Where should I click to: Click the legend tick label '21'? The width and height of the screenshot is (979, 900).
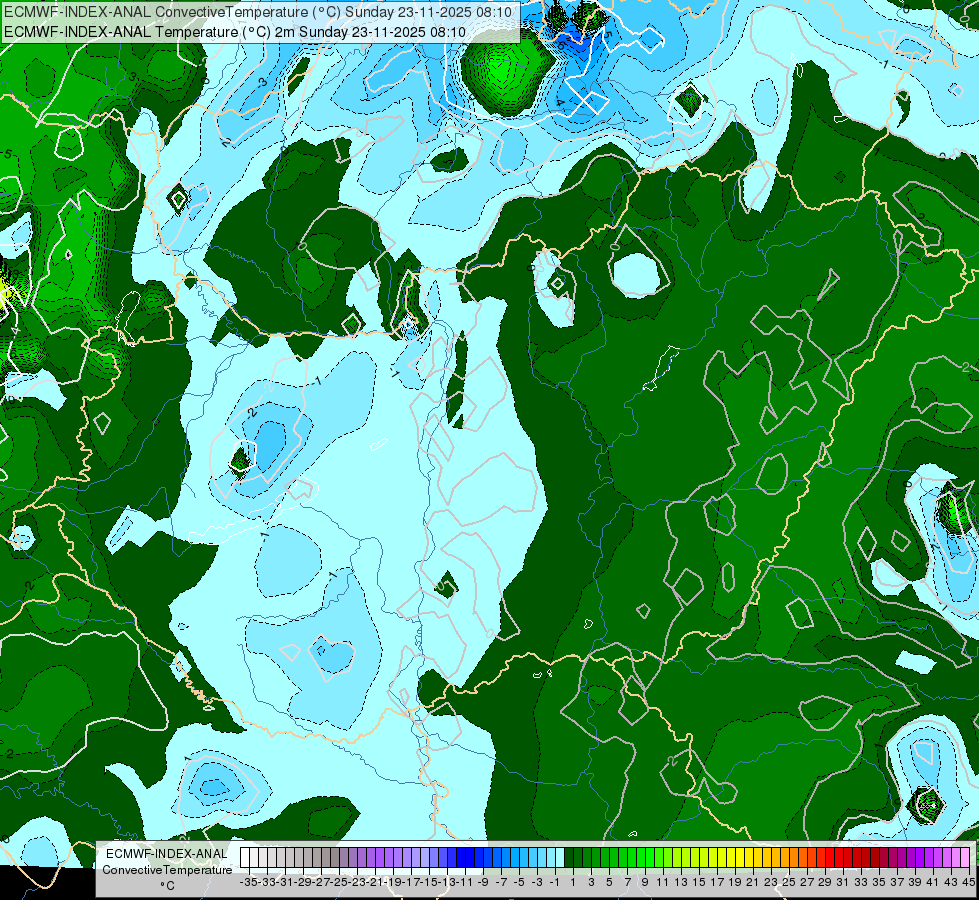click(752, 882)
